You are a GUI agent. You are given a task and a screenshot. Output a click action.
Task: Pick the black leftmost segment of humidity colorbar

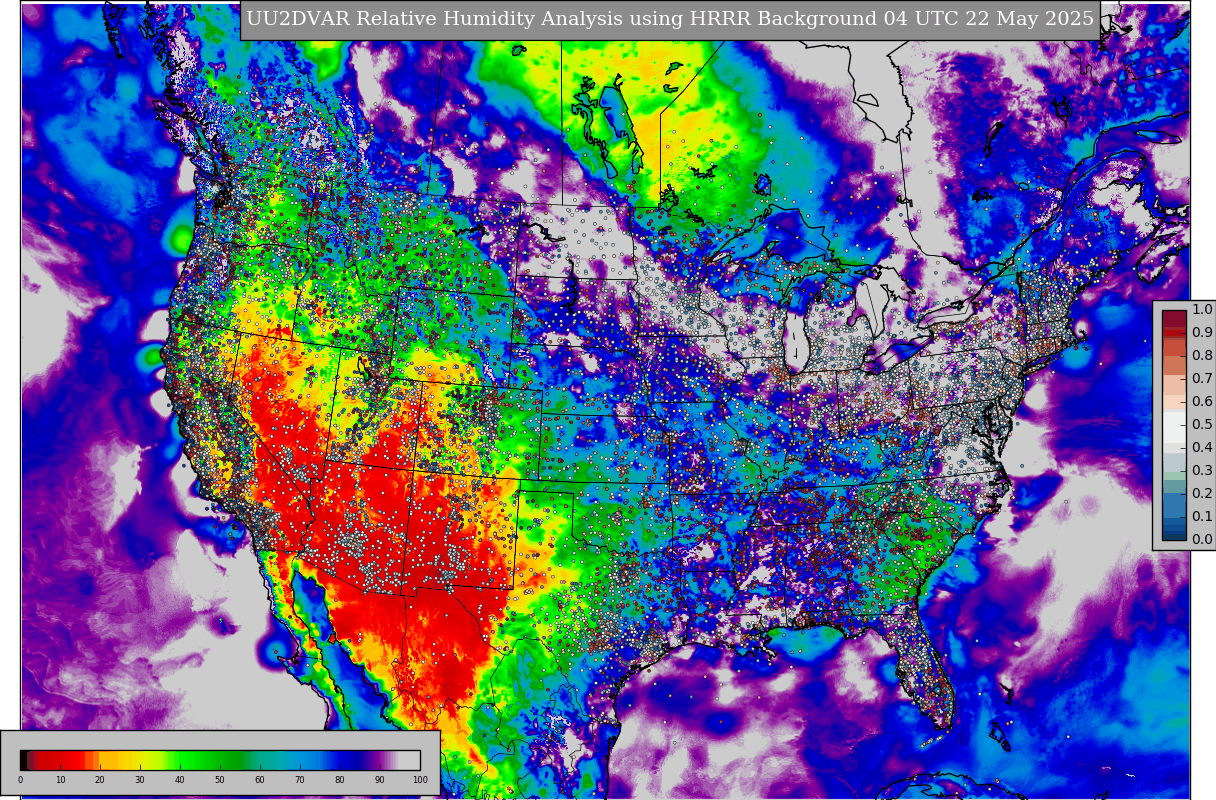(x=24, y=760)
